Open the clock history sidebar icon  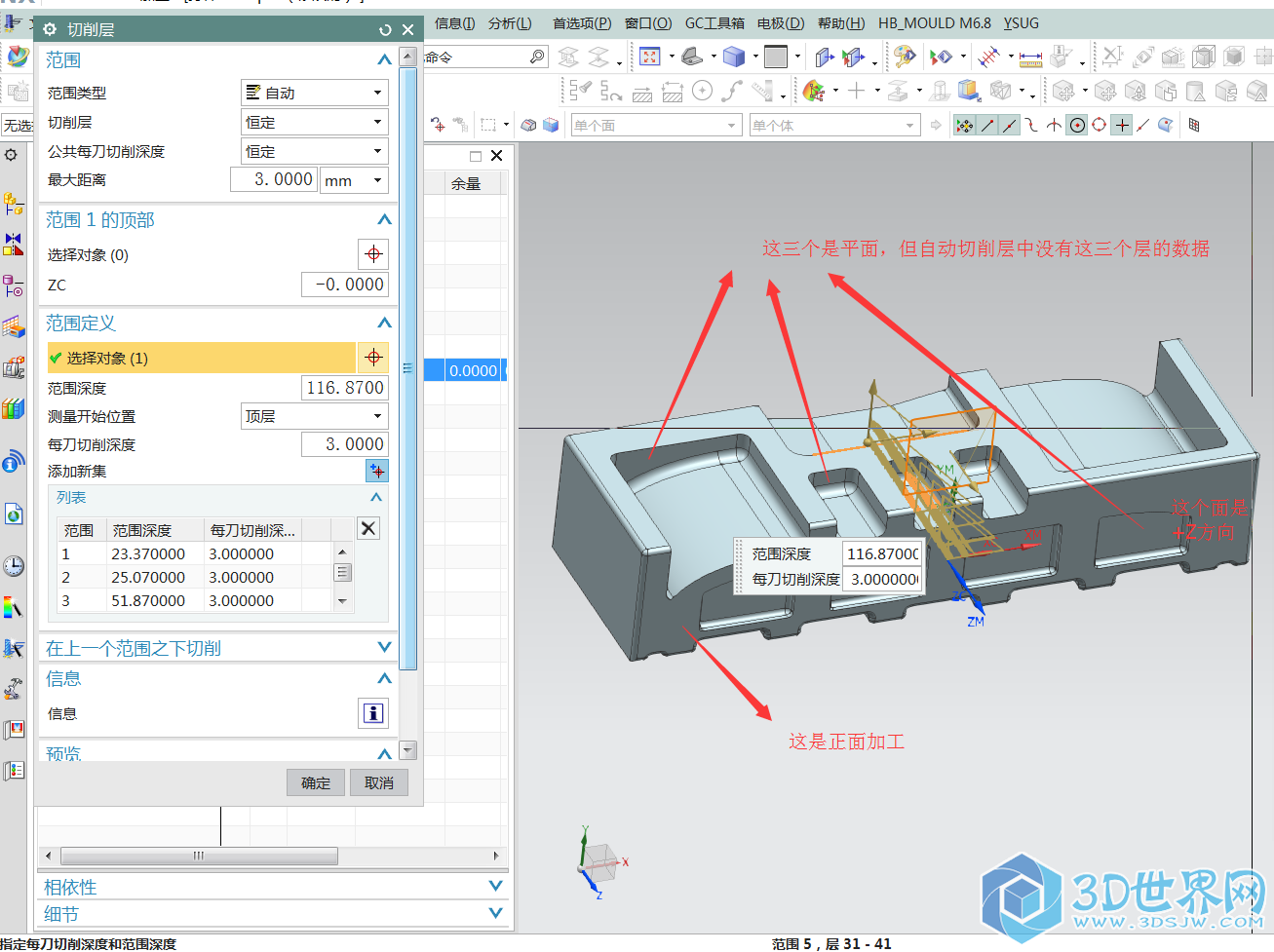[14, 565]
